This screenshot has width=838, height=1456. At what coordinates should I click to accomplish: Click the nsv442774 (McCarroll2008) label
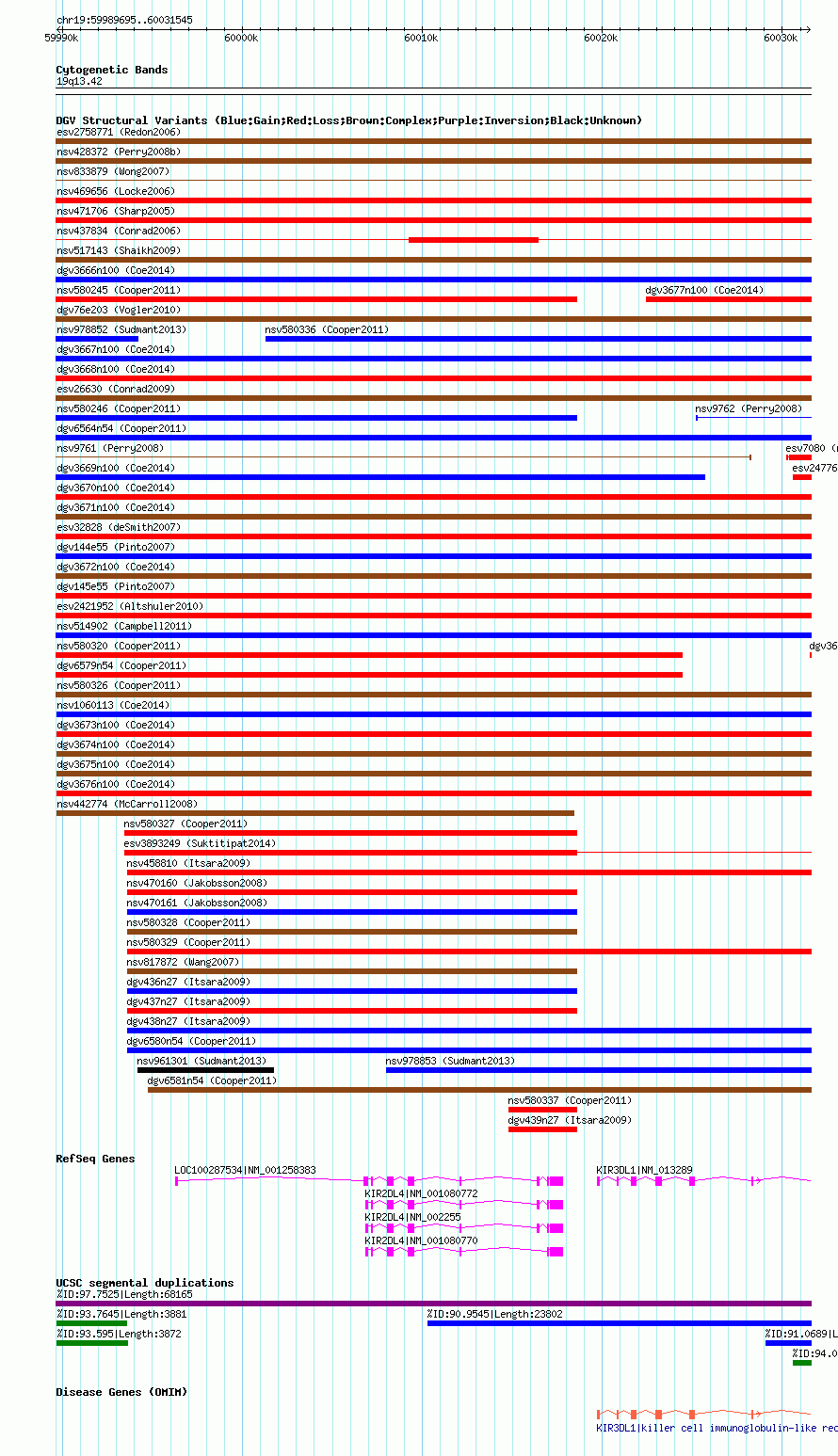click(127, 804)
